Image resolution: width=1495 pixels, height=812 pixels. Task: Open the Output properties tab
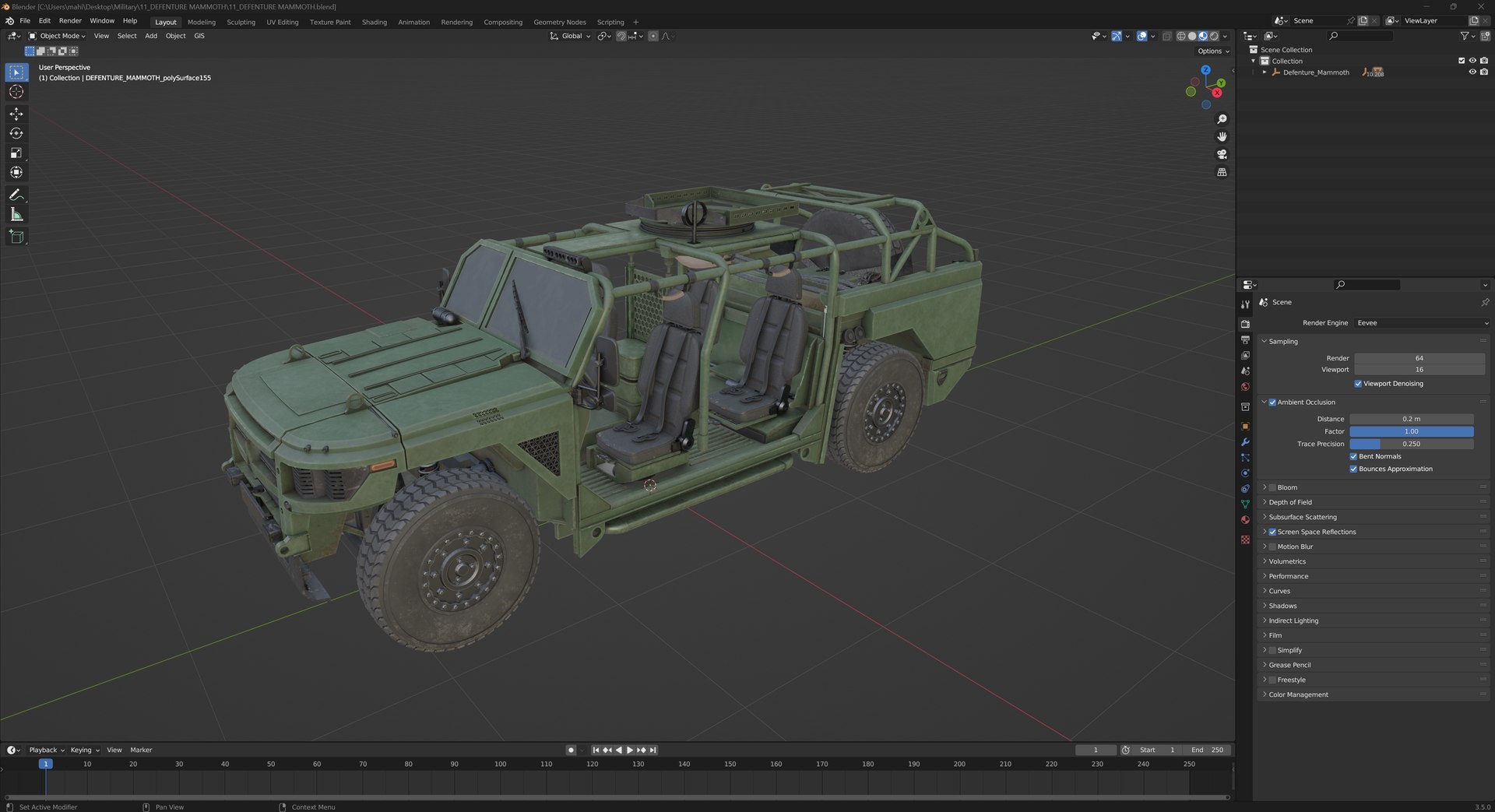coord(1245,340)
